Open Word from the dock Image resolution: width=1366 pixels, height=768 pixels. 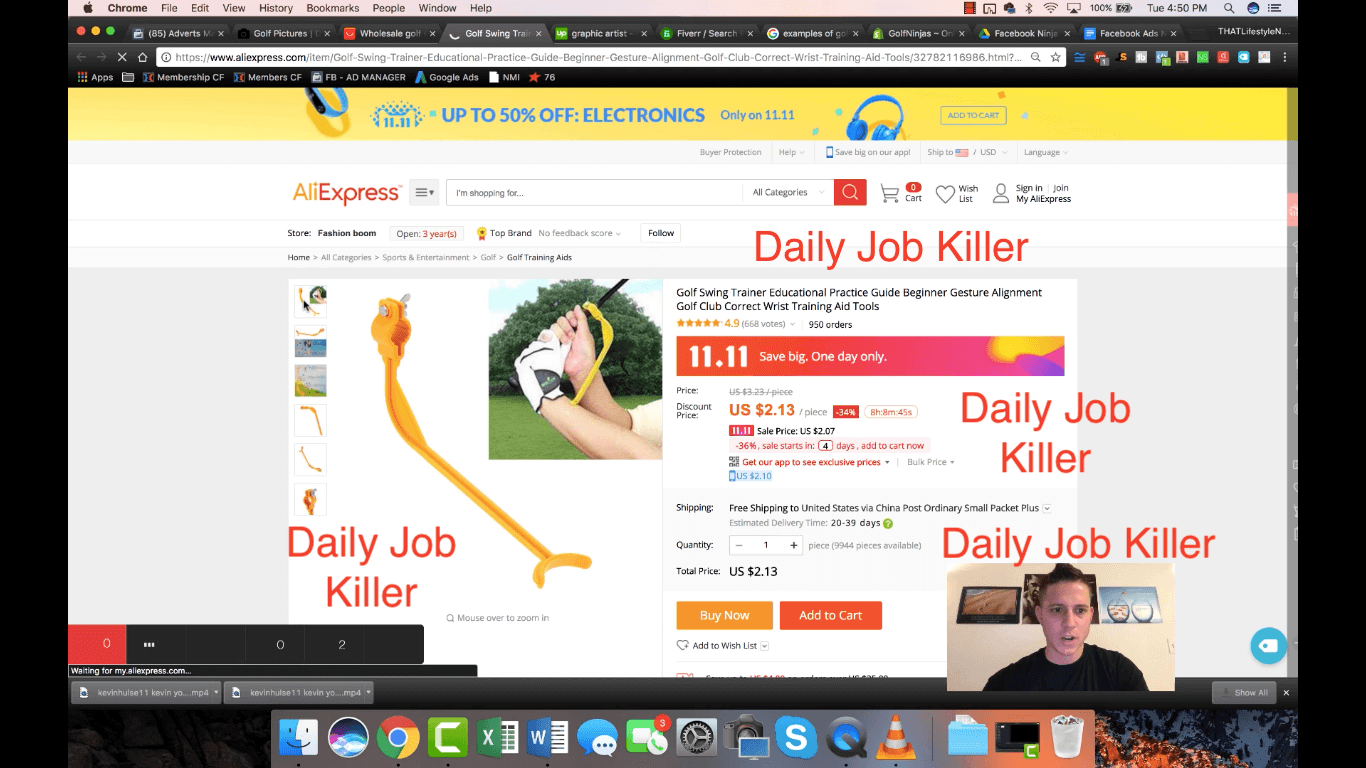548,738
